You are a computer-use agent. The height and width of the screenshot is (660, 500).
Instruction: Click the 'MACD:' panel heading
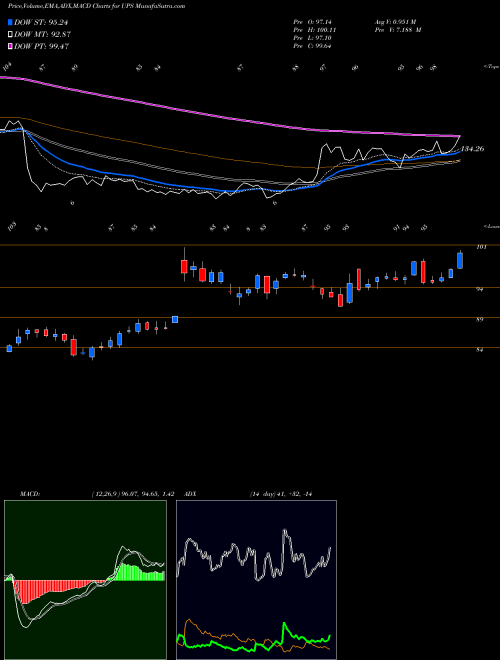point(30,494)
